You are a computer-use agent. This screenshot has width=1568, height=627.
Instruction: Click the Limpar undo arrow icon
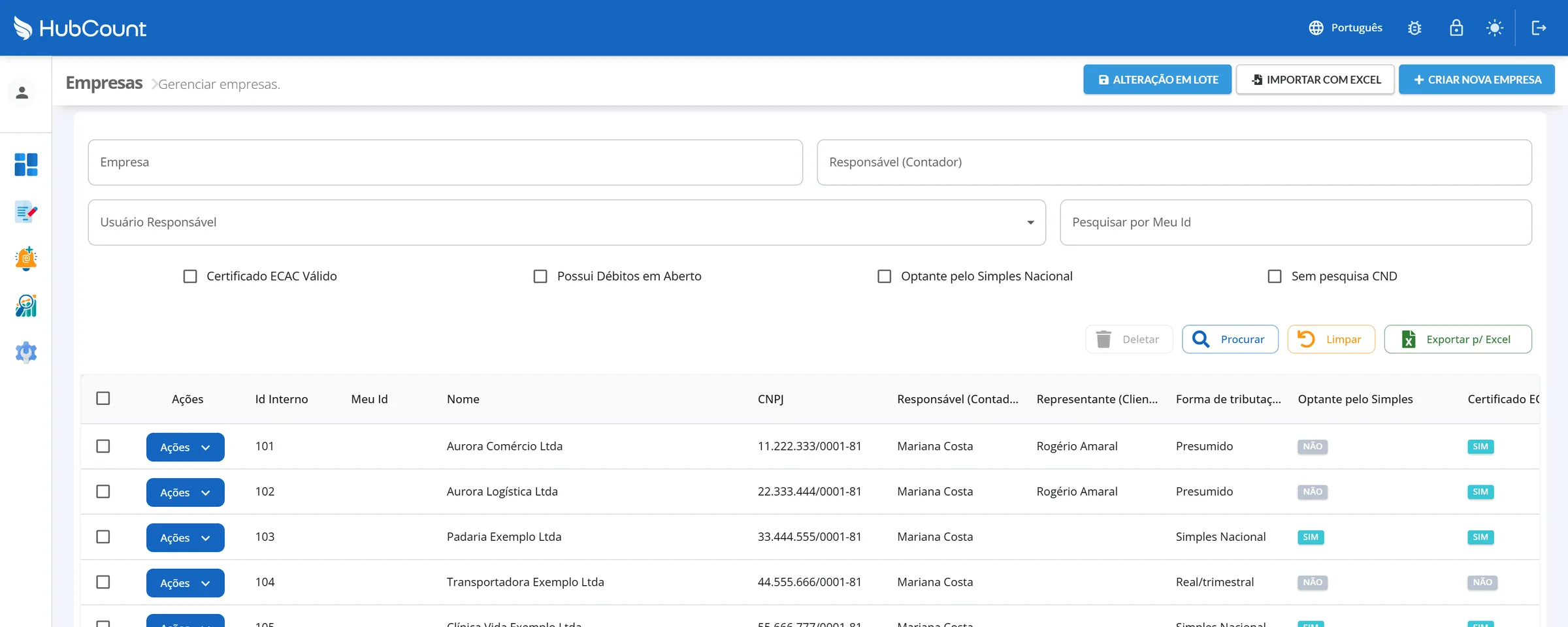click(x=1306, y=339)
